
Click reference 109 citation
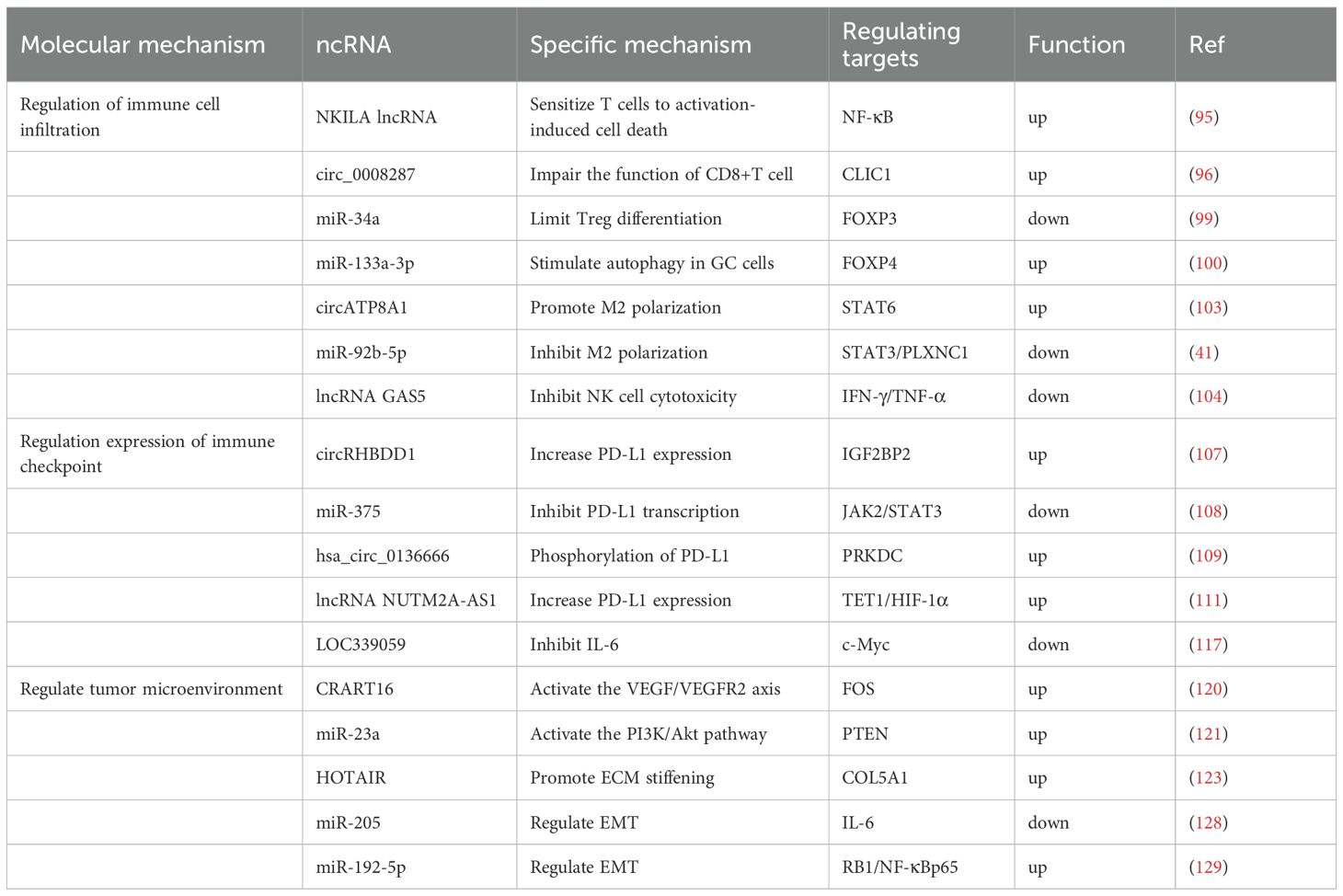pos(1208,556)
